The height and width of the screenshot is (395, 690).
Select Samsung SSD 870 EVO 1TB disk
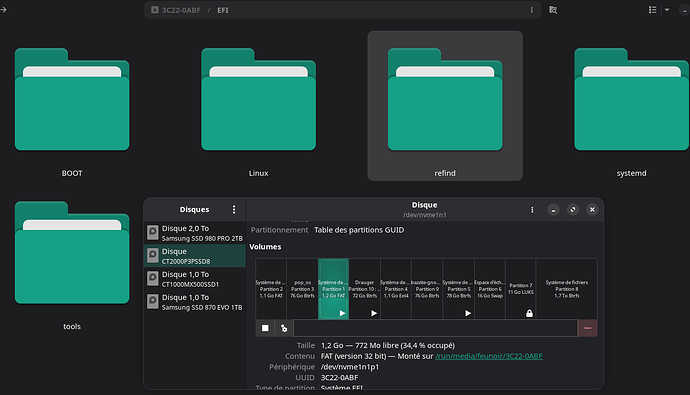(195, 302)
